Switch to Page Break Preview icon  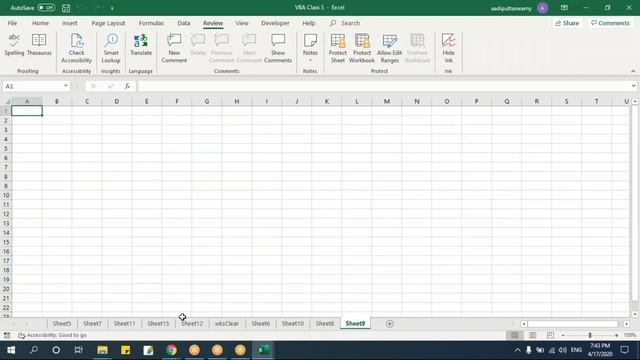click(550, 335)
